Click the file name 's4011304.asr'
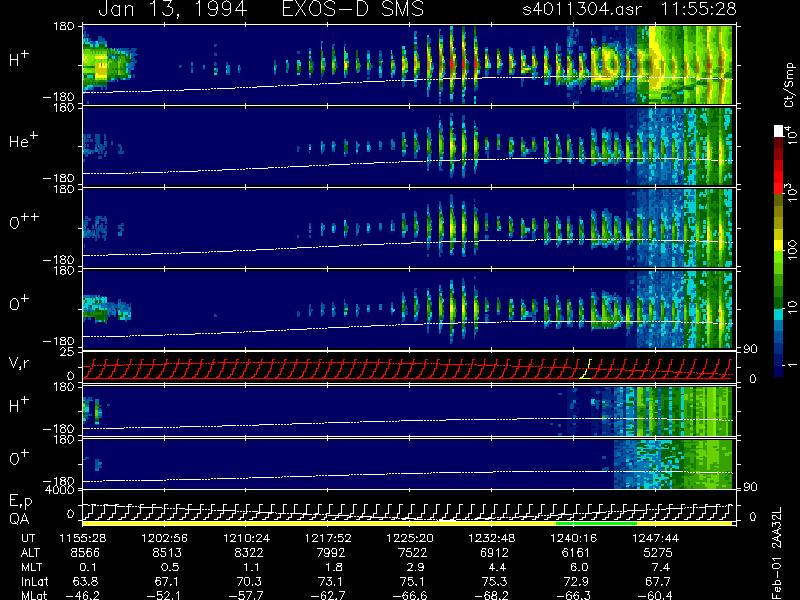 coord(582,9)
